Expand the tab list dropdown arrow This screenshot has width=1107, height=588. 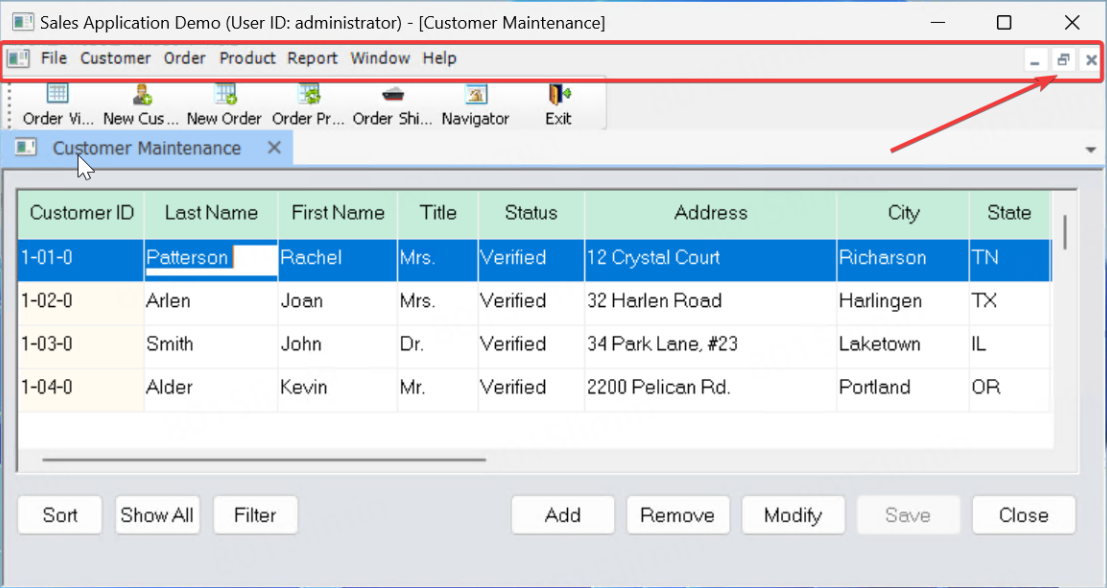(x=1090, y=150)
